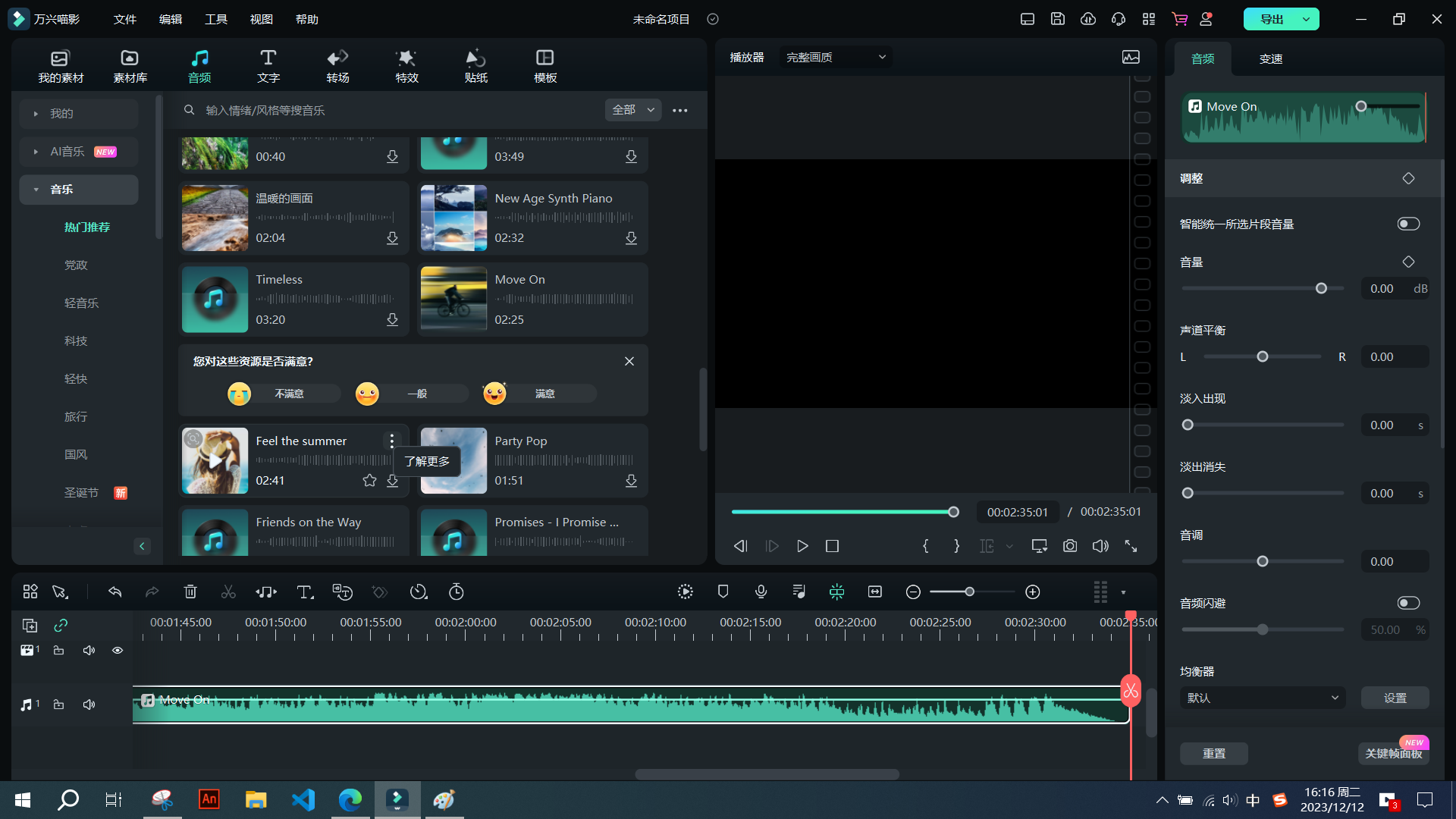This screenshot has width=1456, height=819.
Task: Drag 声道平衡 L-R slider
Action: click(1261, 357)
